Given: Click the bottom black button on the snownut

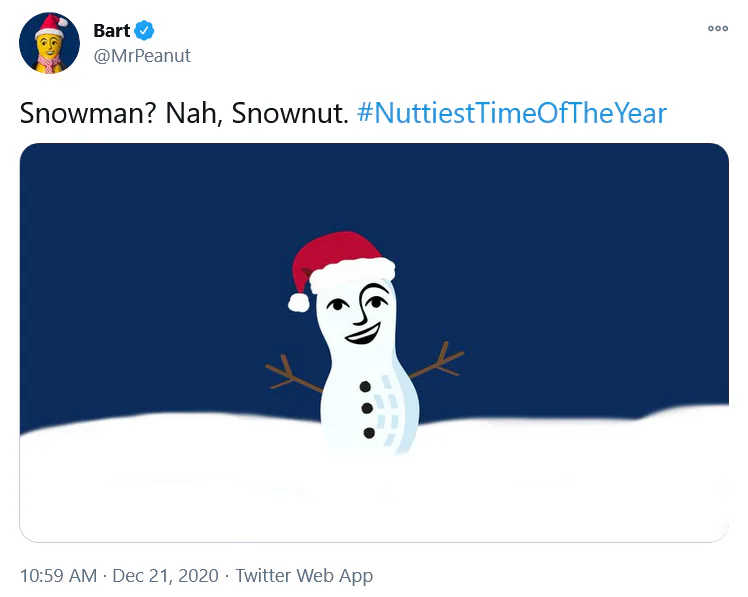Looking at the screenshot, I should tap(369, 433).
